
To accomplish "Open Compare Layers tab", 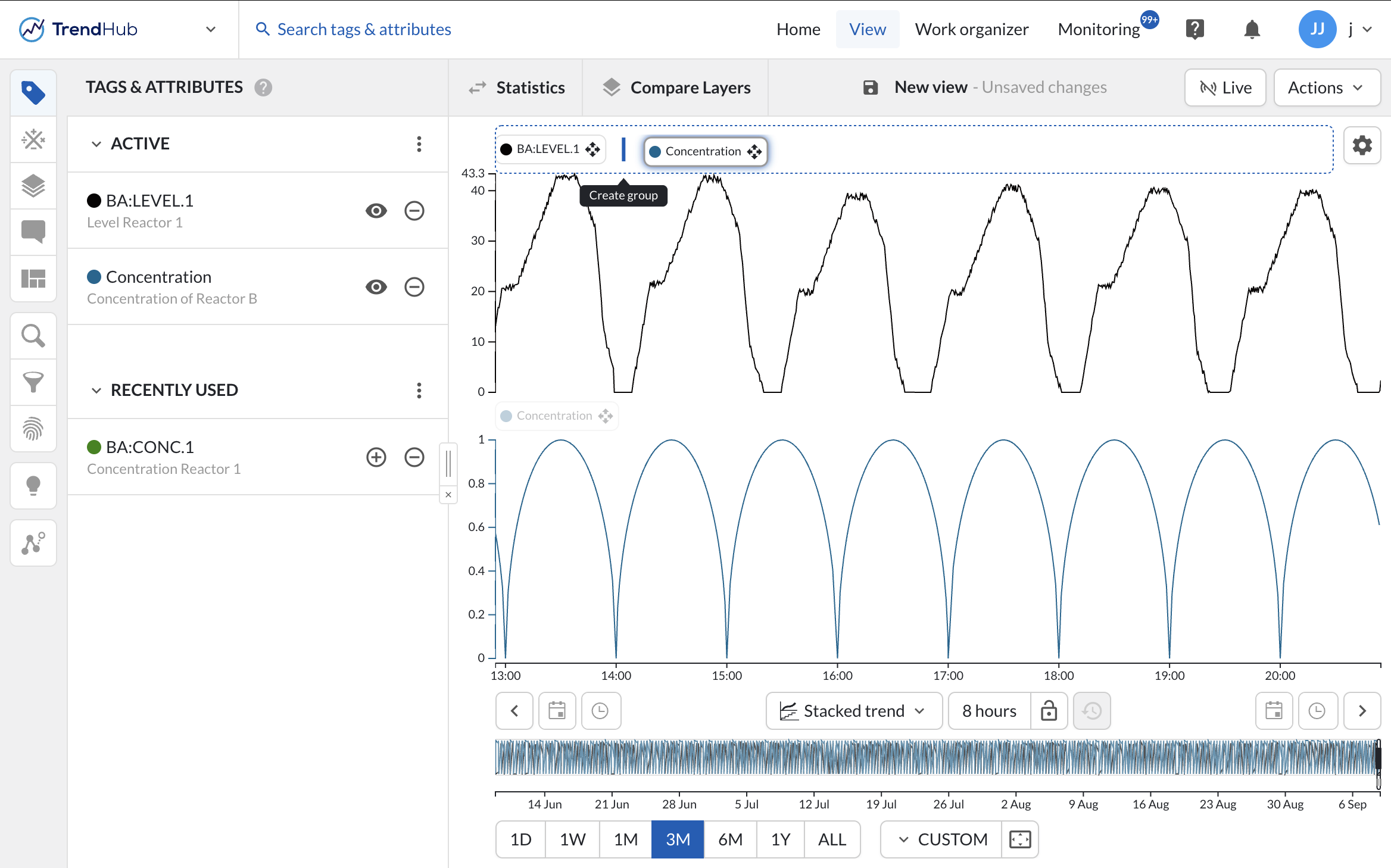I will tap(675, 88).
